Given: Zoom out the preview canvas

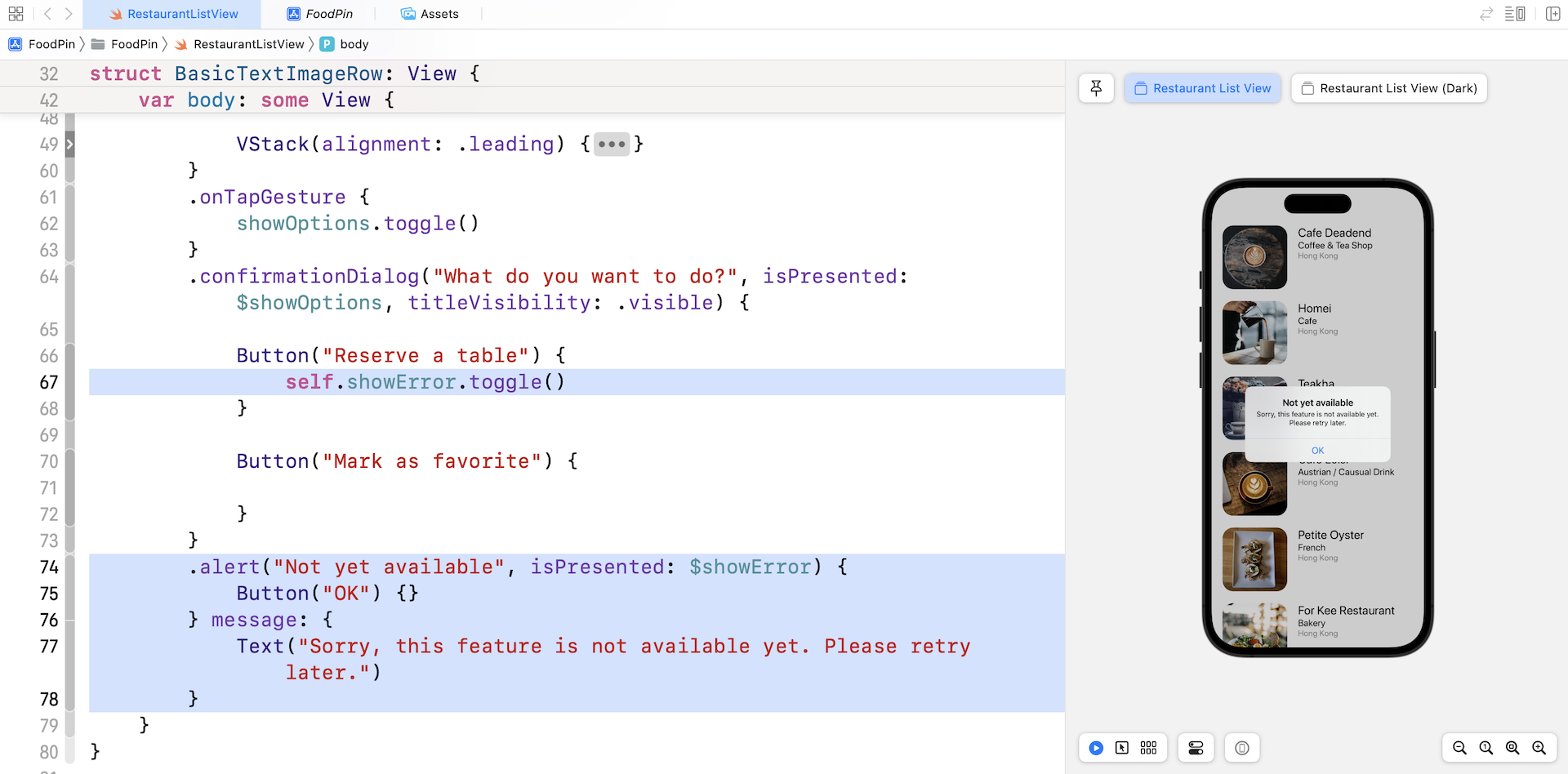Looking at the screenshot, I should click(x=1459, y=748).
